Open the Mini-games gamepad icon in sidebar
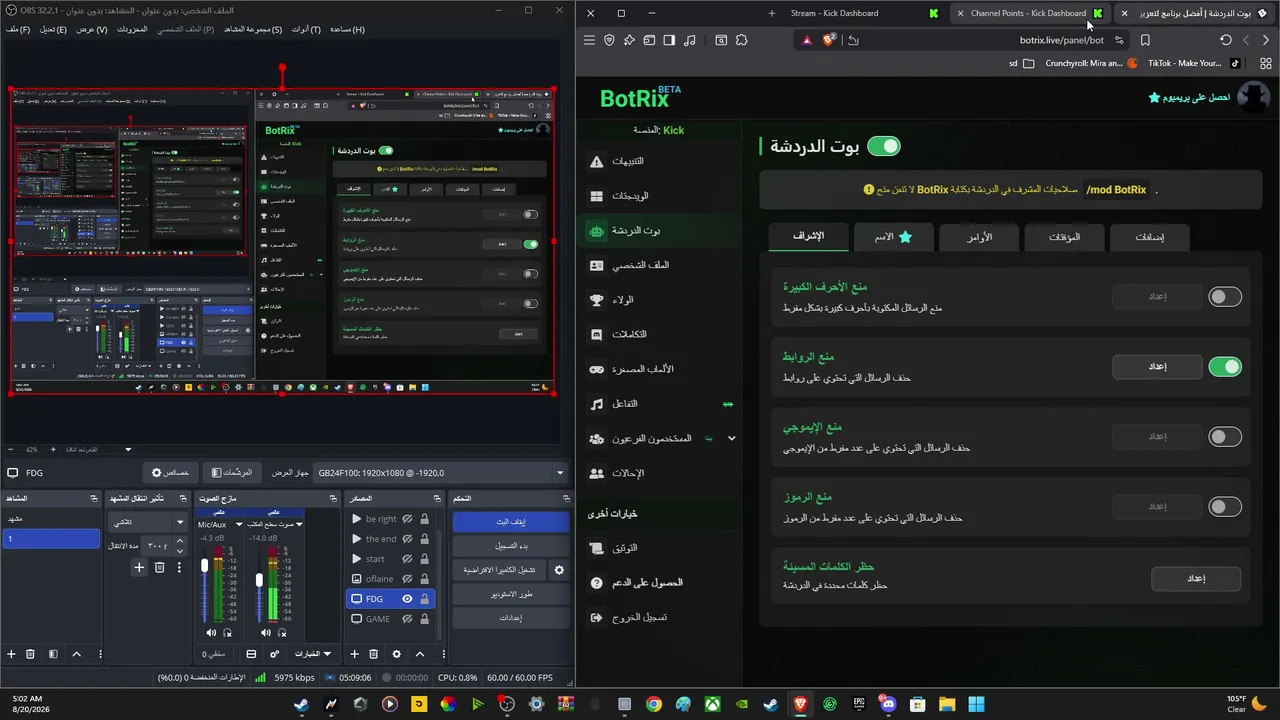 (x=597, y=370)
